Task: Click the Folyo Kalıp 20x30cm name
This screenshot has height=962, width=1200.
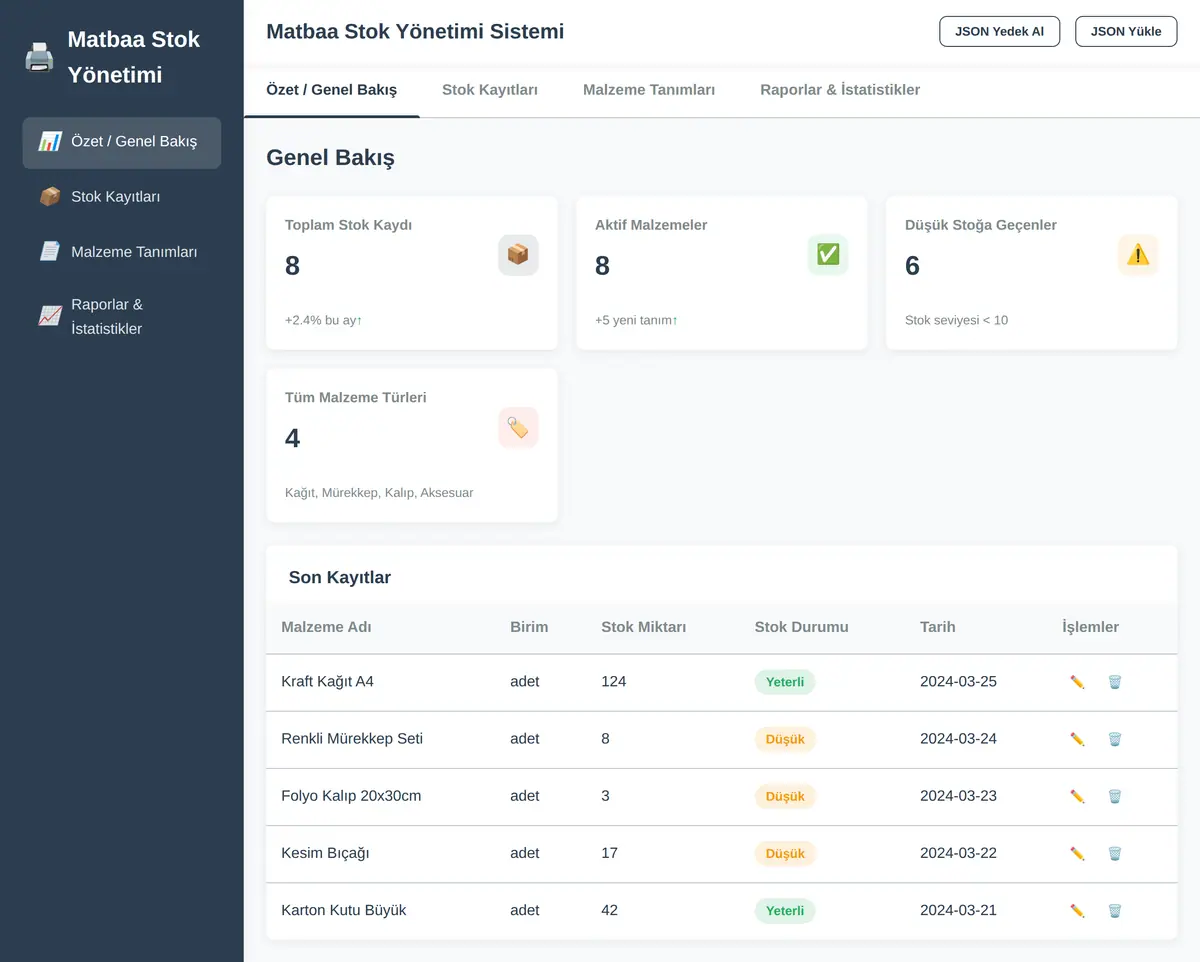Action: tap(351, 796)
